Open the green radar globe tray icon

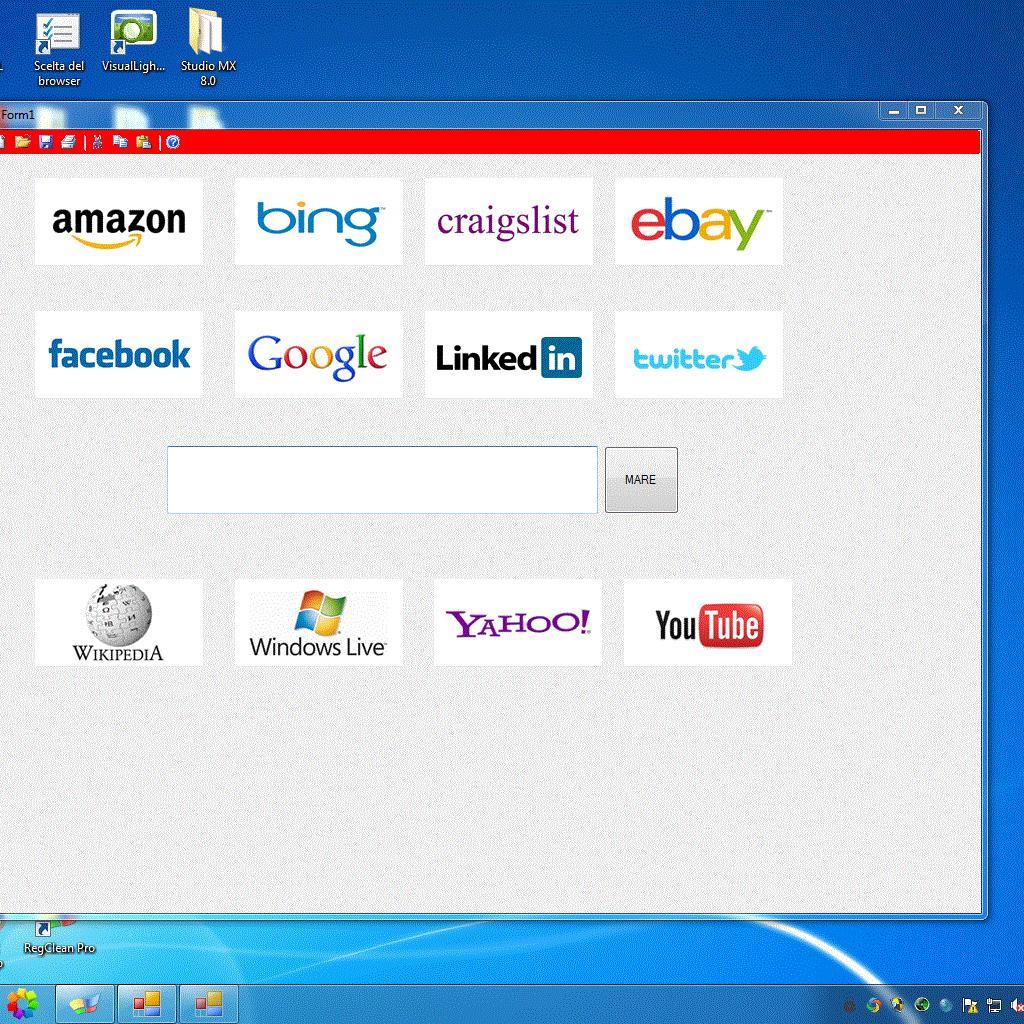(x=922, y=1006)
